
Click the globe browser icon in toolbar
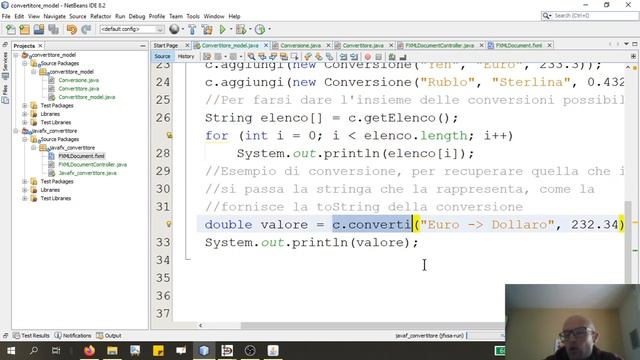pyautogui.click(x=174, y=29)
